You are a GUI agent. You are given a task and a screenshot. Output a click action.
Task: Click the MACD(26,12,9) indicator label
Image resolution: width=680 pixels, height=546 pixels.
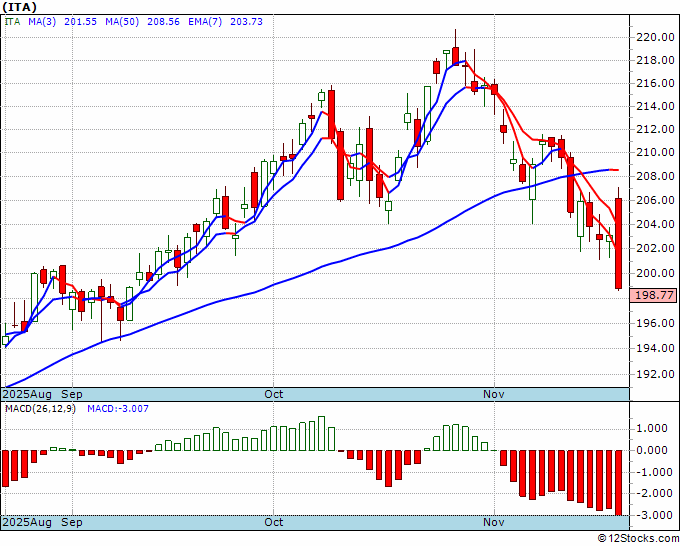pos(40,409)
